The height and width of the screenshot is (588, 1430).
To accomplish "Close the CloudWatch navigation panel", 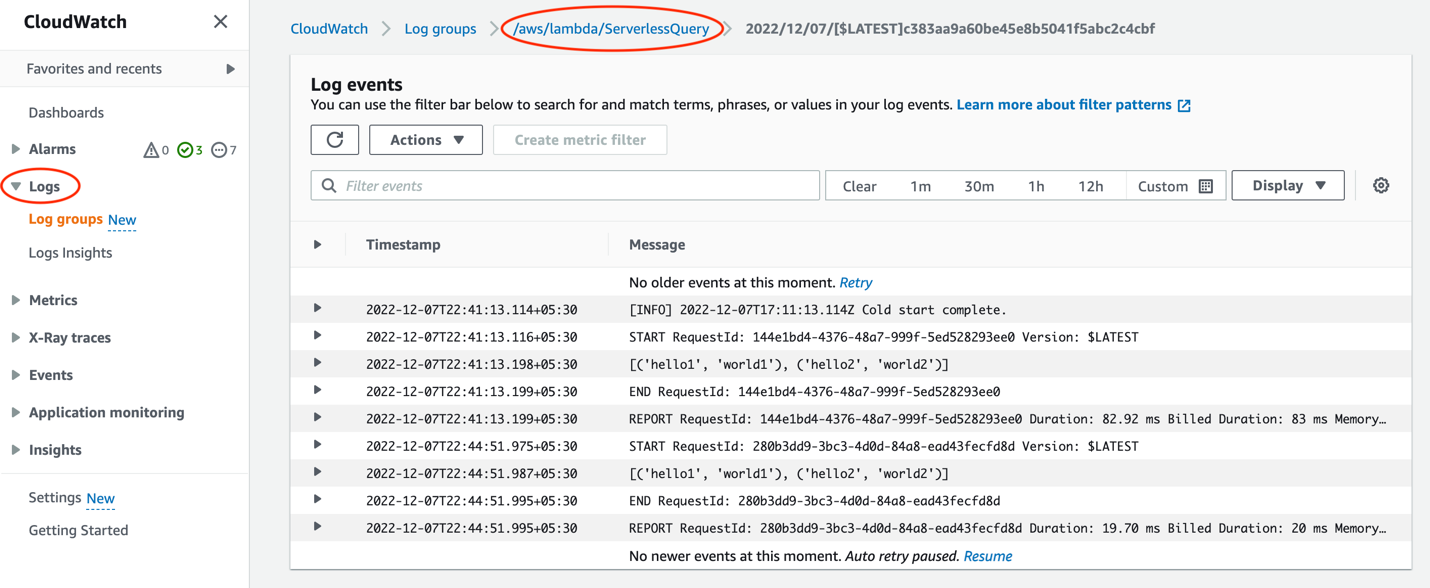I will [220, 22].
